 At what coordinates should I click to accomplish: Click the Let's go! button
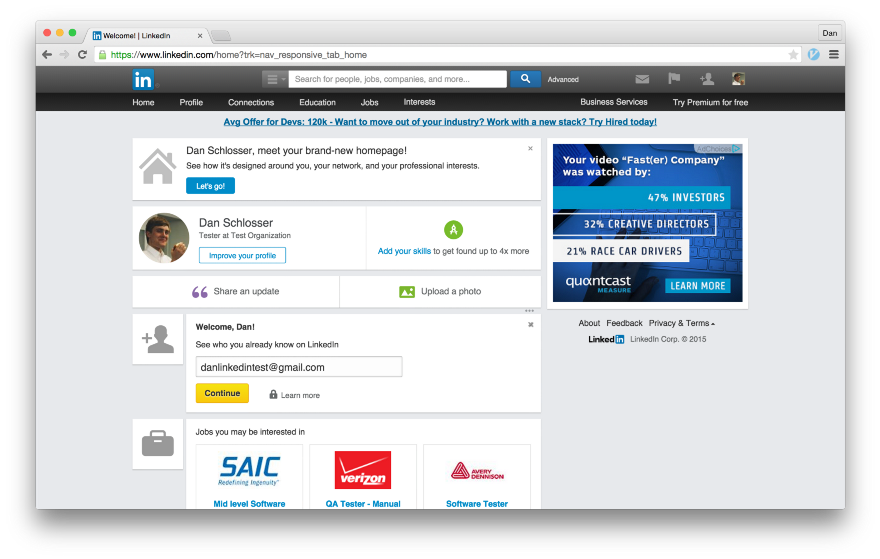click(210, 186)
